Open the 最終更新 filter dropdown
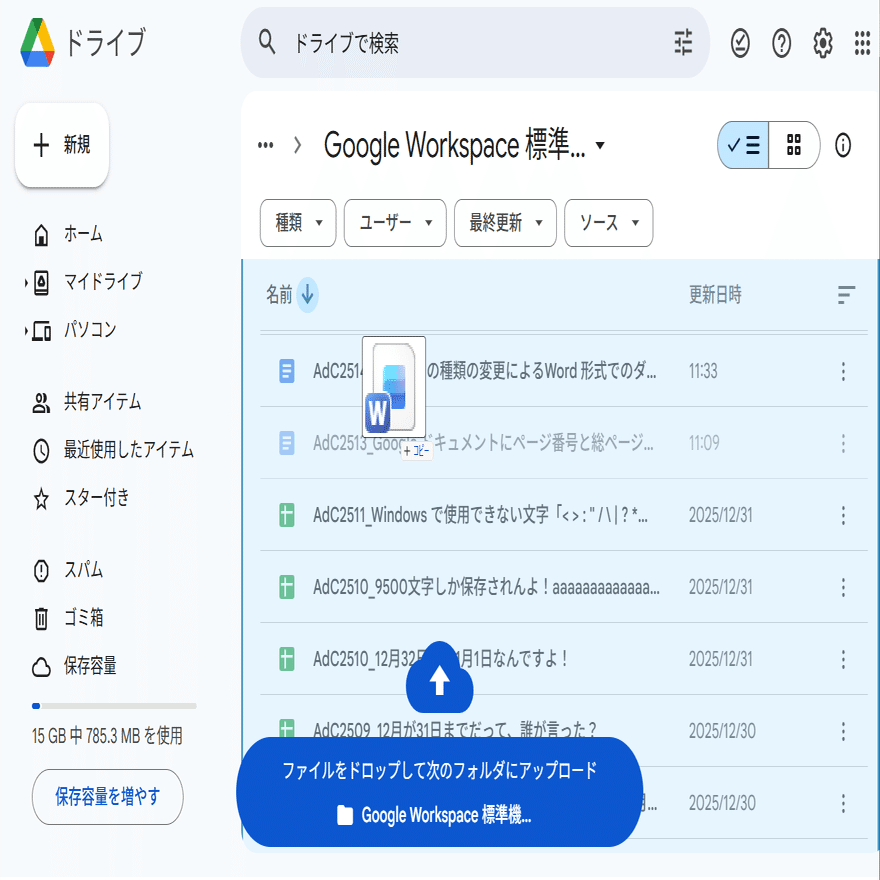 (506, 223)
